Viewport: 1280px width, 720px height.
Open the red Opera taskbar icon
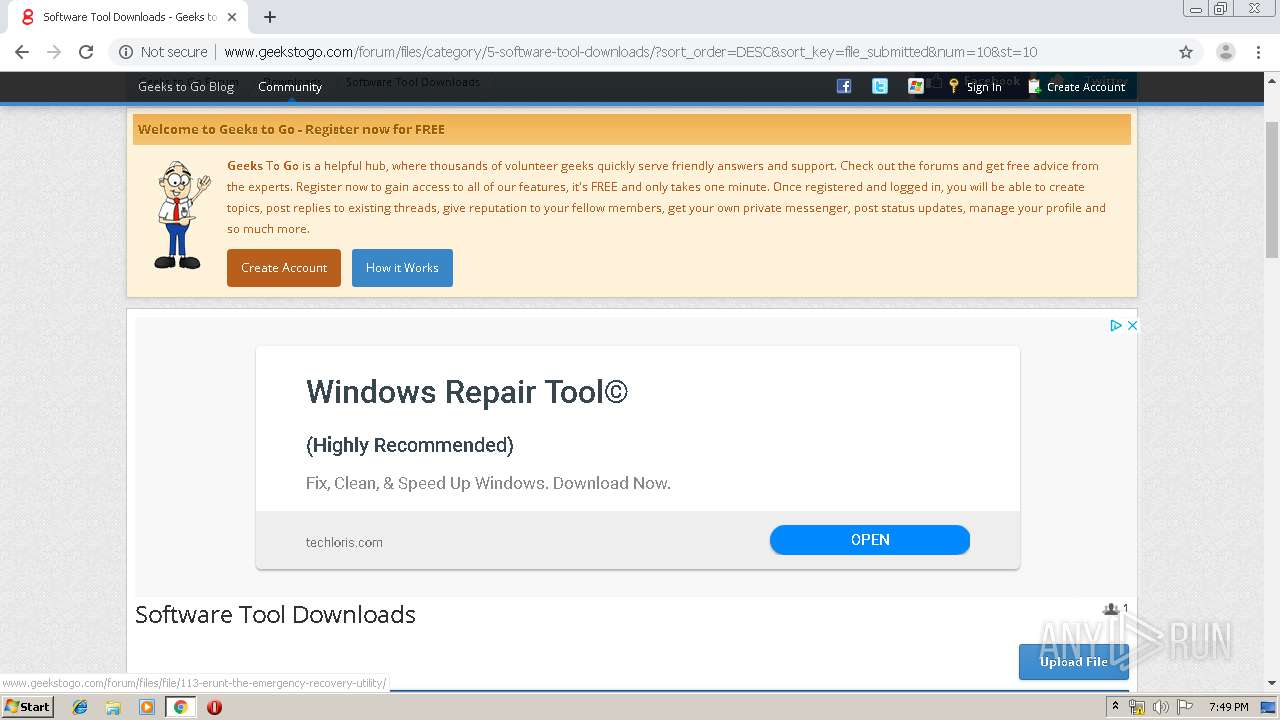214,707
